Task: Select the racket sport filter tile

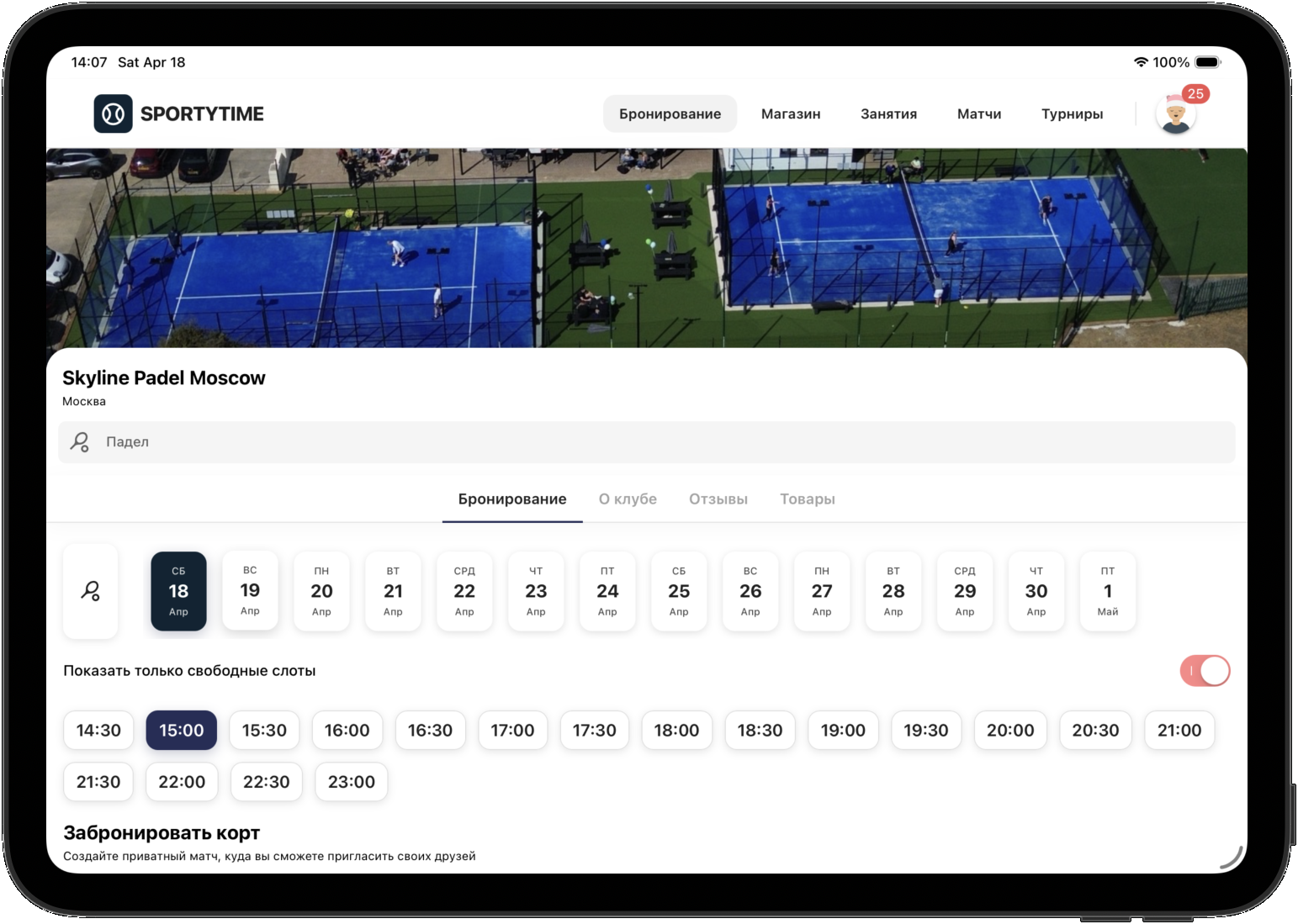Action: (91, 591)
